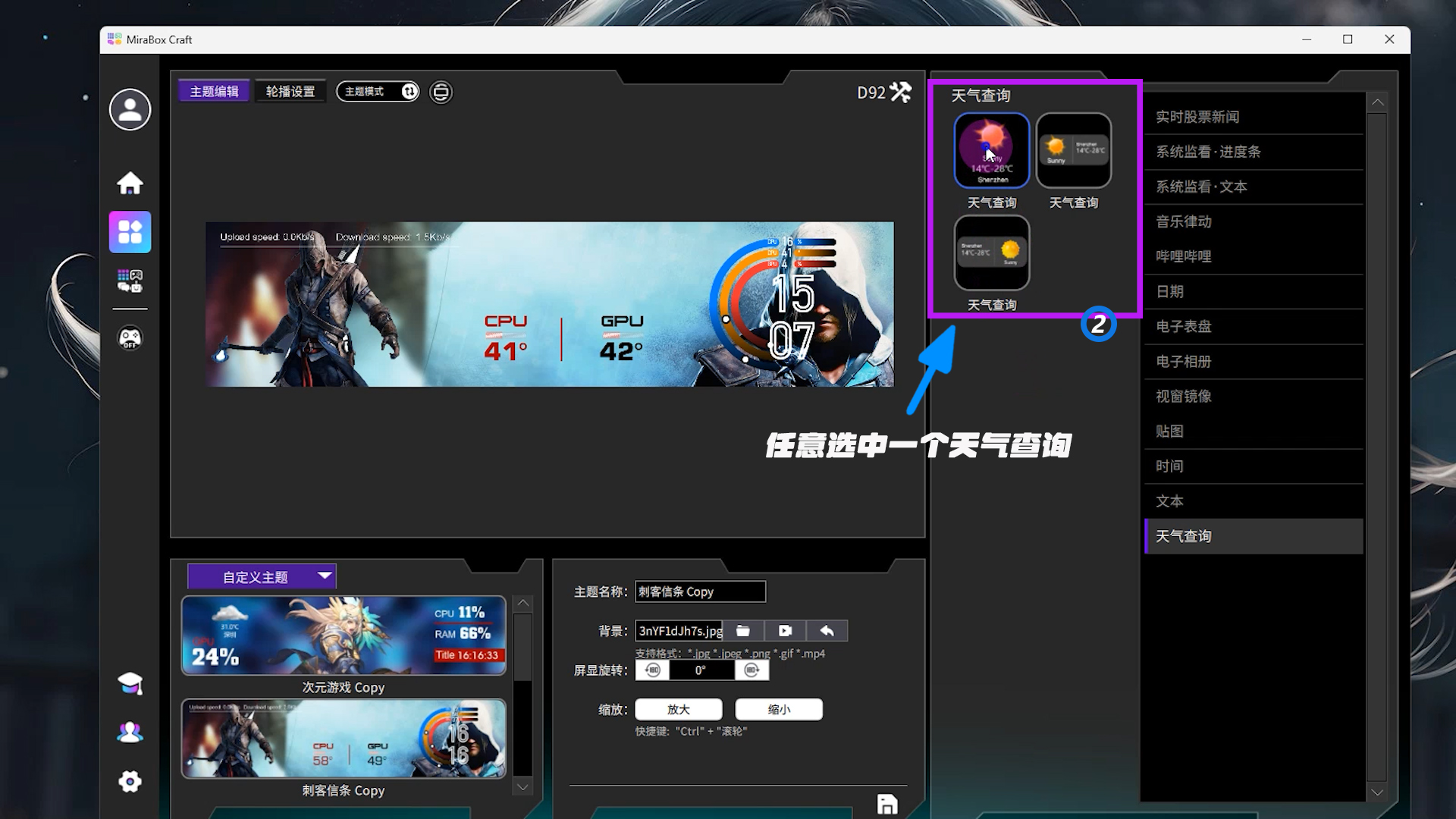1456x819 pixels.
Task: Open the settings gear icon
Action: tap(130, 781)
